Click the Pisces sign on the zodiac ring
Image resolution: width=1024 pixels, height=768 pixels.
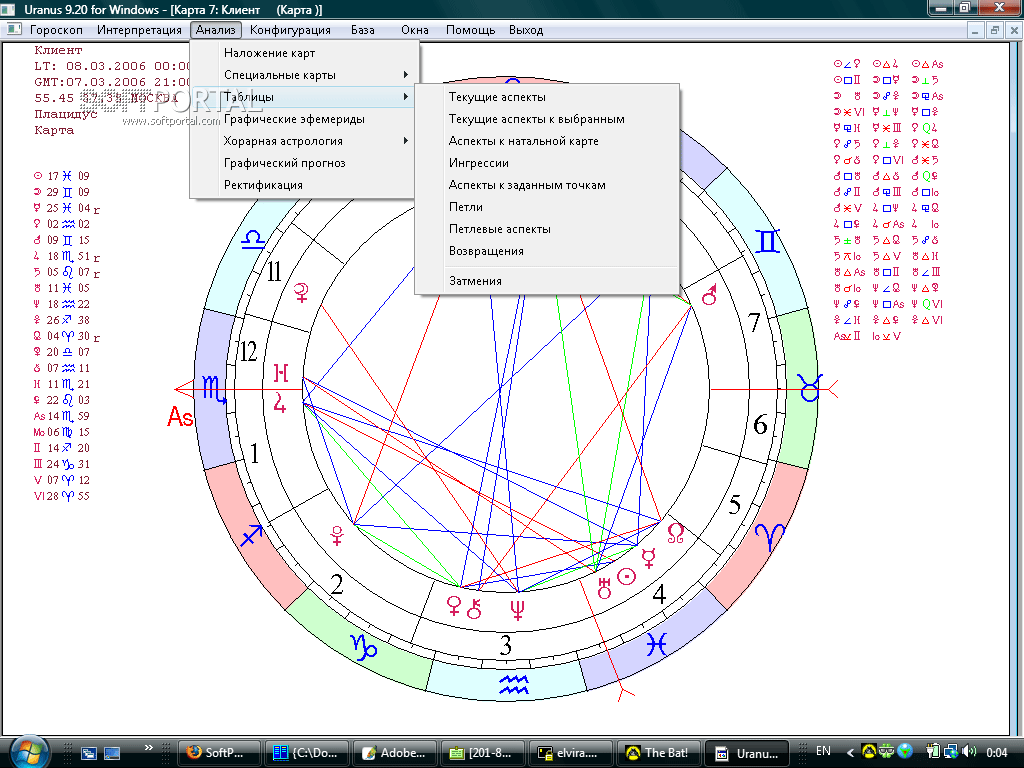(x=656, y=645)
